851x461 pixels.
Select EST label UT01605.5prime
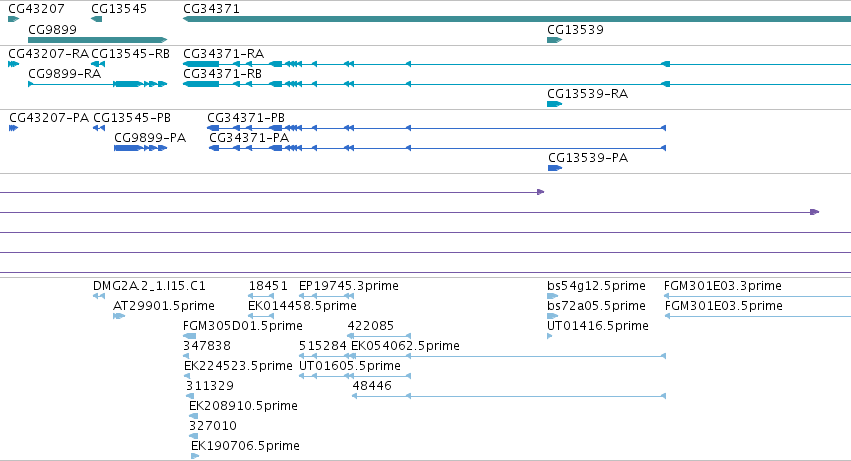(350, 365)
